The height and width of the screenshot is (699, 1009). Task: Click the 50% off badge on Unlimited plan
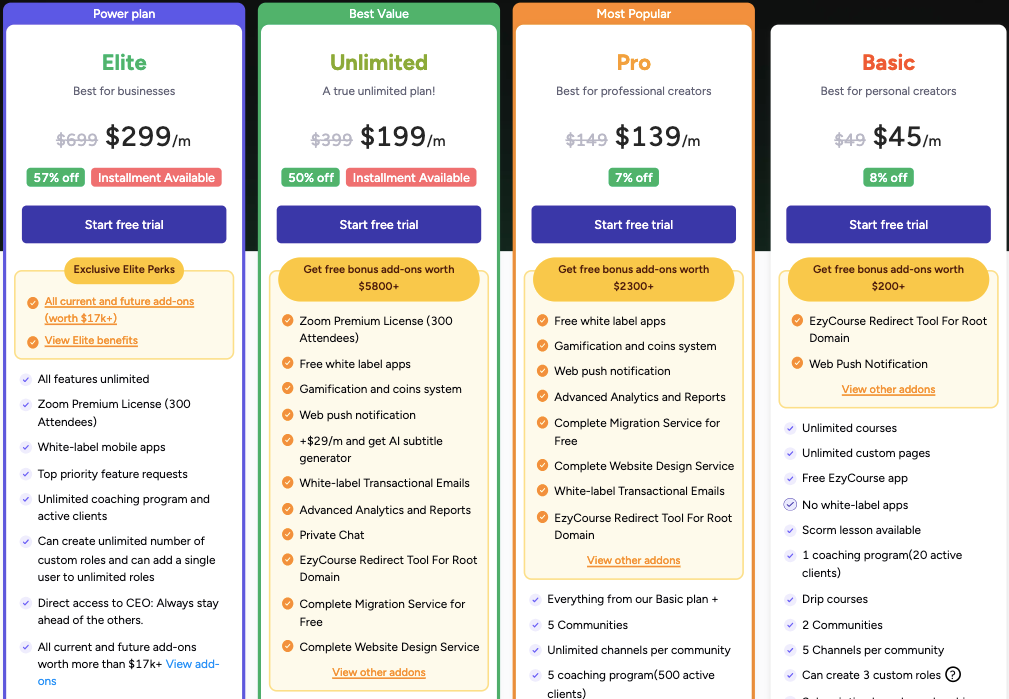click(311, 178)
